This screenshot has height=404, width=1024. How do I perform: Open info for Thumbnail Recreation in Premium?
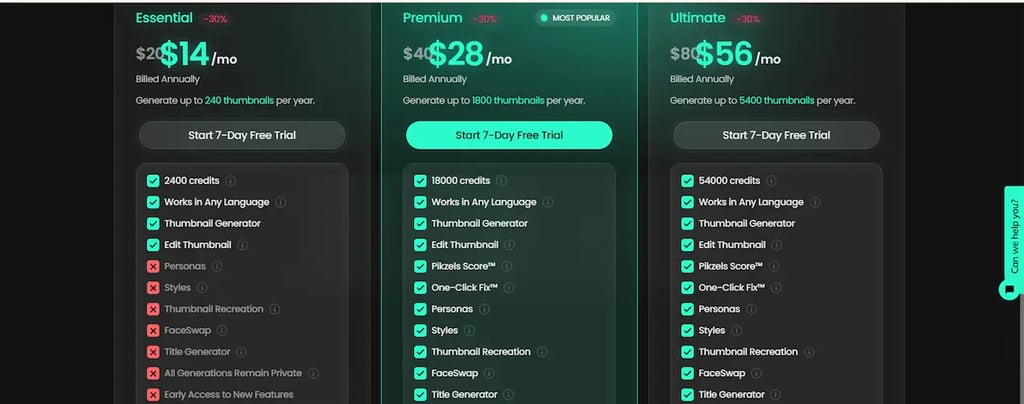pos(541,352)
